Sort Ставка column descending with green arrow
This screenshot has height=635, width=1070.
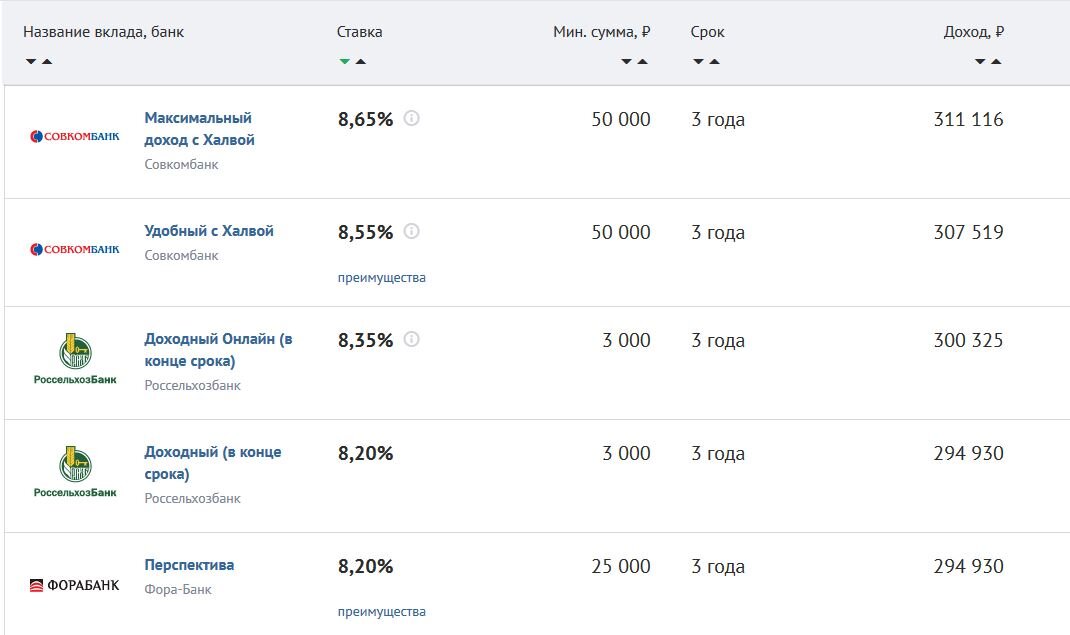click(x=344, y=62)
